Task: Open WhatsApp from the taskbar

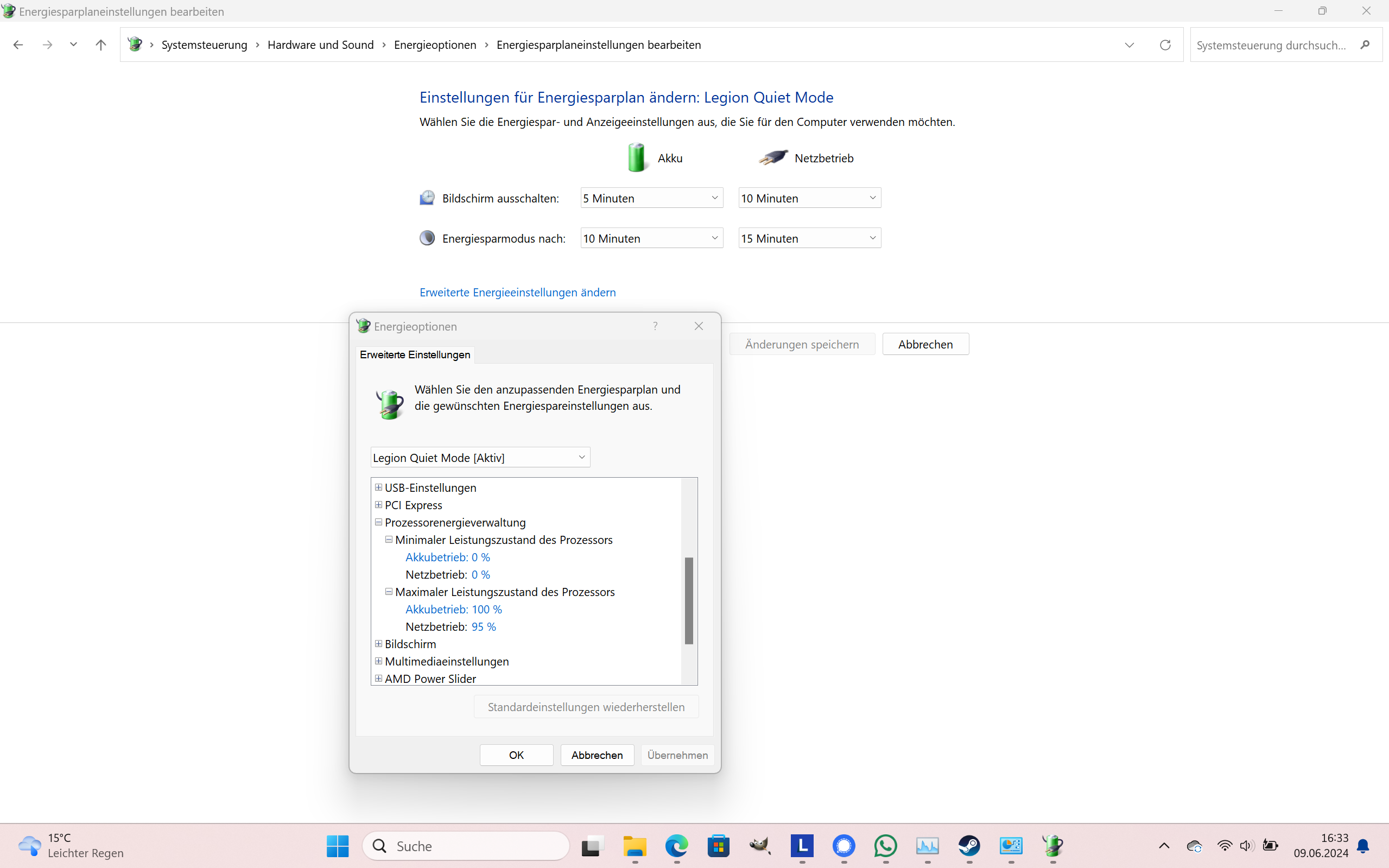Action: [x=885, y=847]
